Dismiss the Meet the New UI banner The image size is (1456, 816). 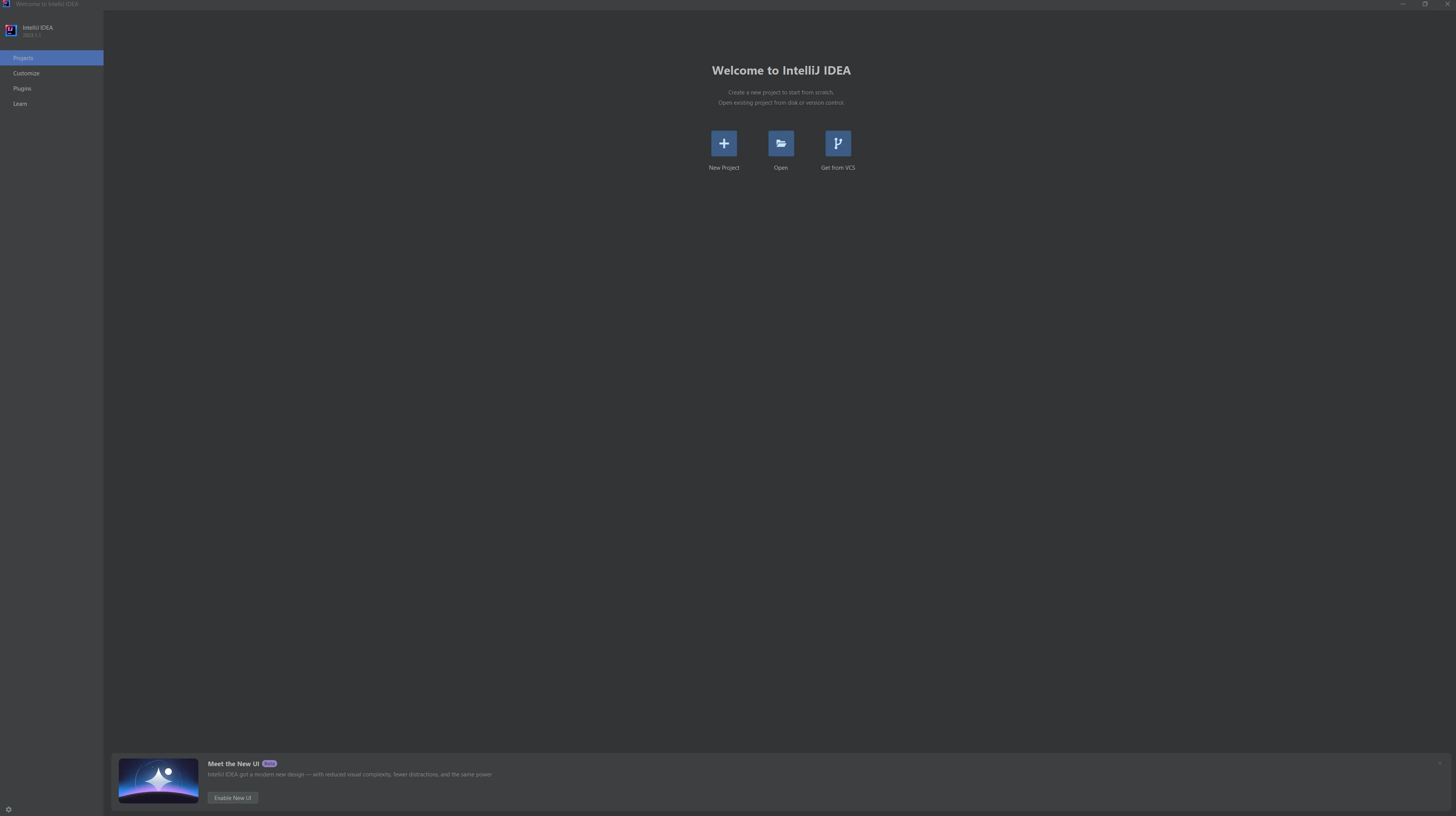pyautogui.click(x=1440, y=763)
